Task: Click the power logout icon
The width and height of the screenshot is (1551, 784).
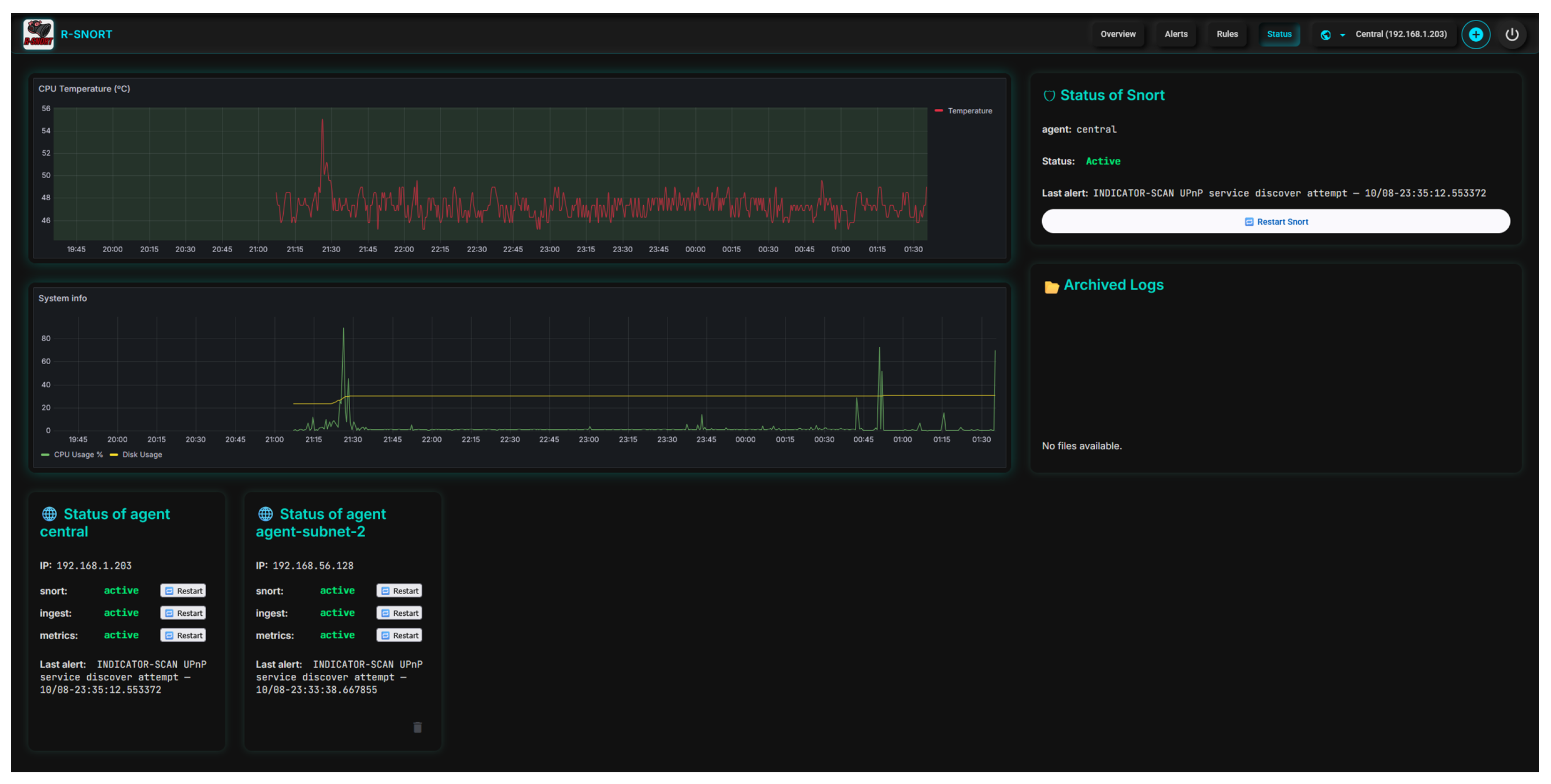Action: (1511, 34)
